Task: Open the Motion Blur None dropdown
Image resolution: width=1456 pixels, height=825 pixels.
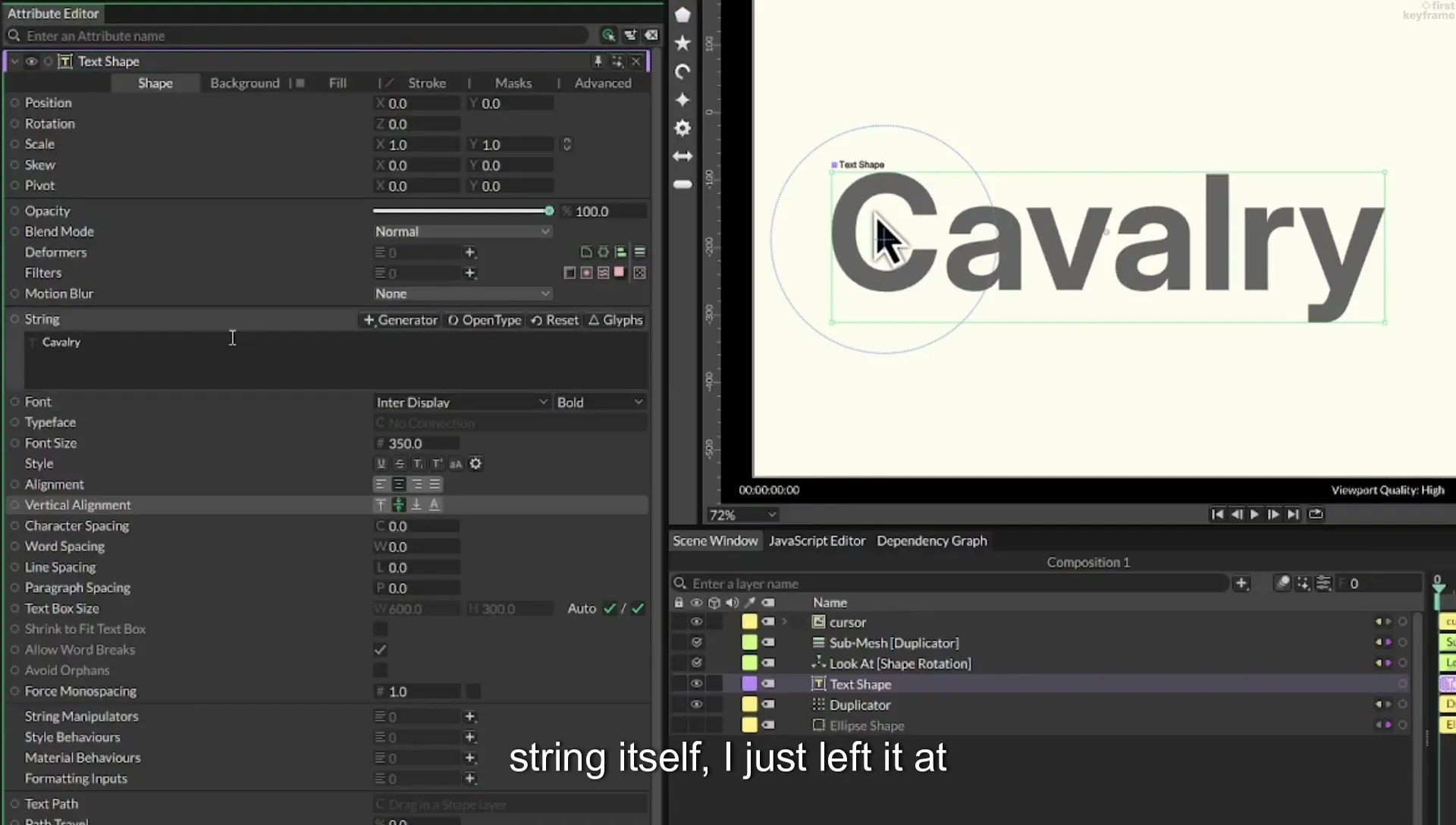Action: click(x=463, y=294)
